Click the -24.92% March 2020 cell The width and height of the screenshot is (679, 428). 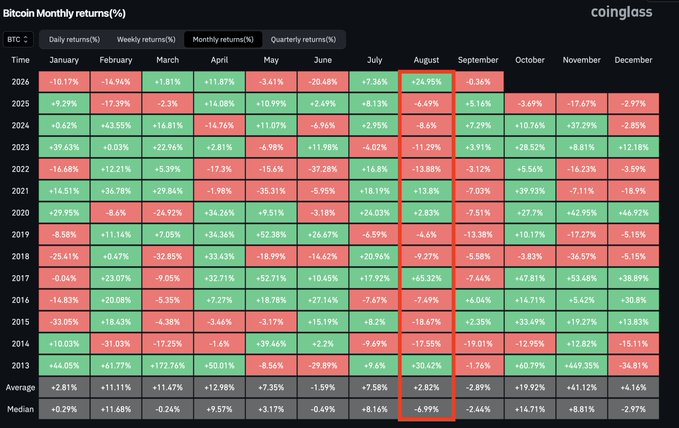pos(168,213)
